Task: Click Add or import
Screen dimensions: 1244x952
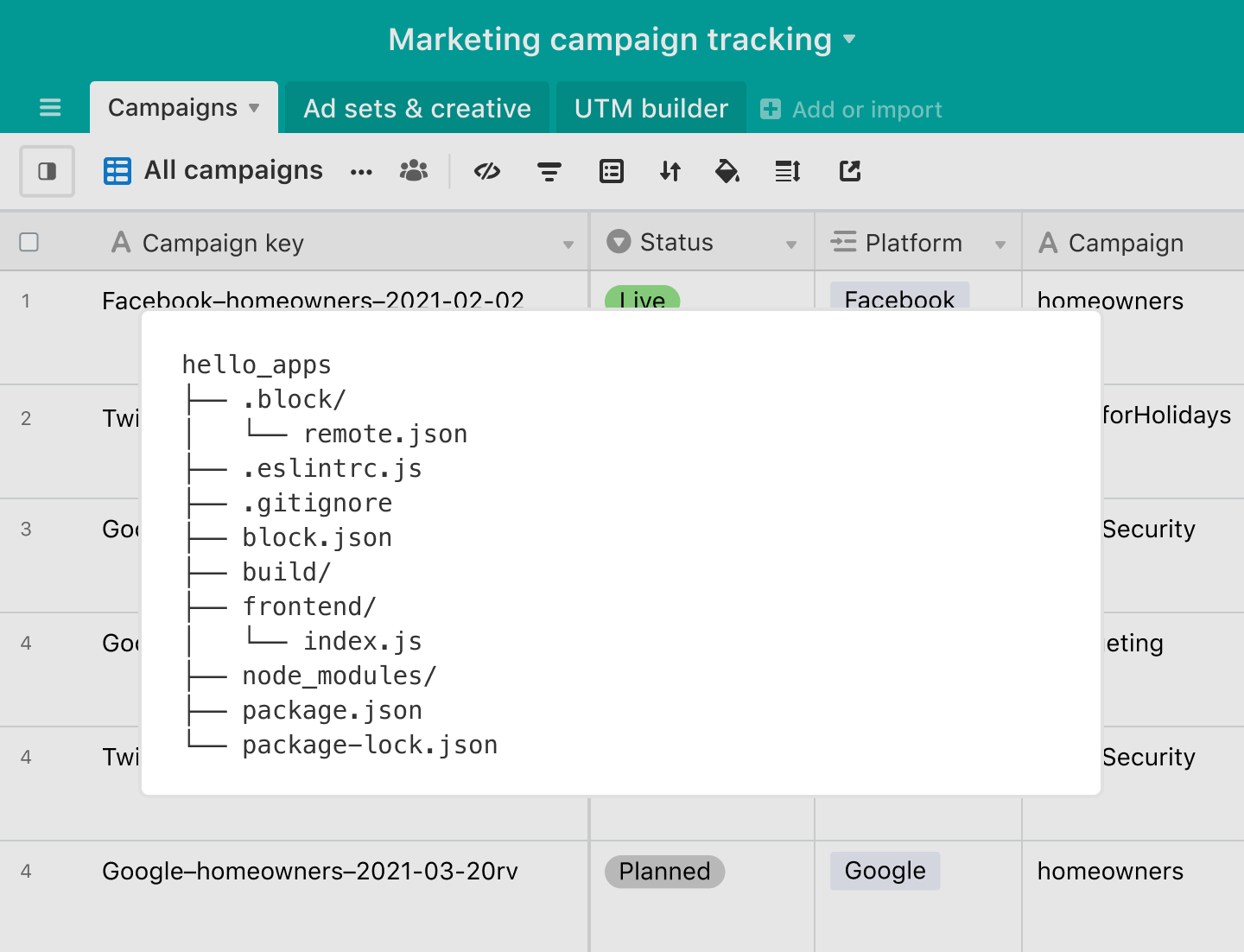Action: (x=851, y=108)
